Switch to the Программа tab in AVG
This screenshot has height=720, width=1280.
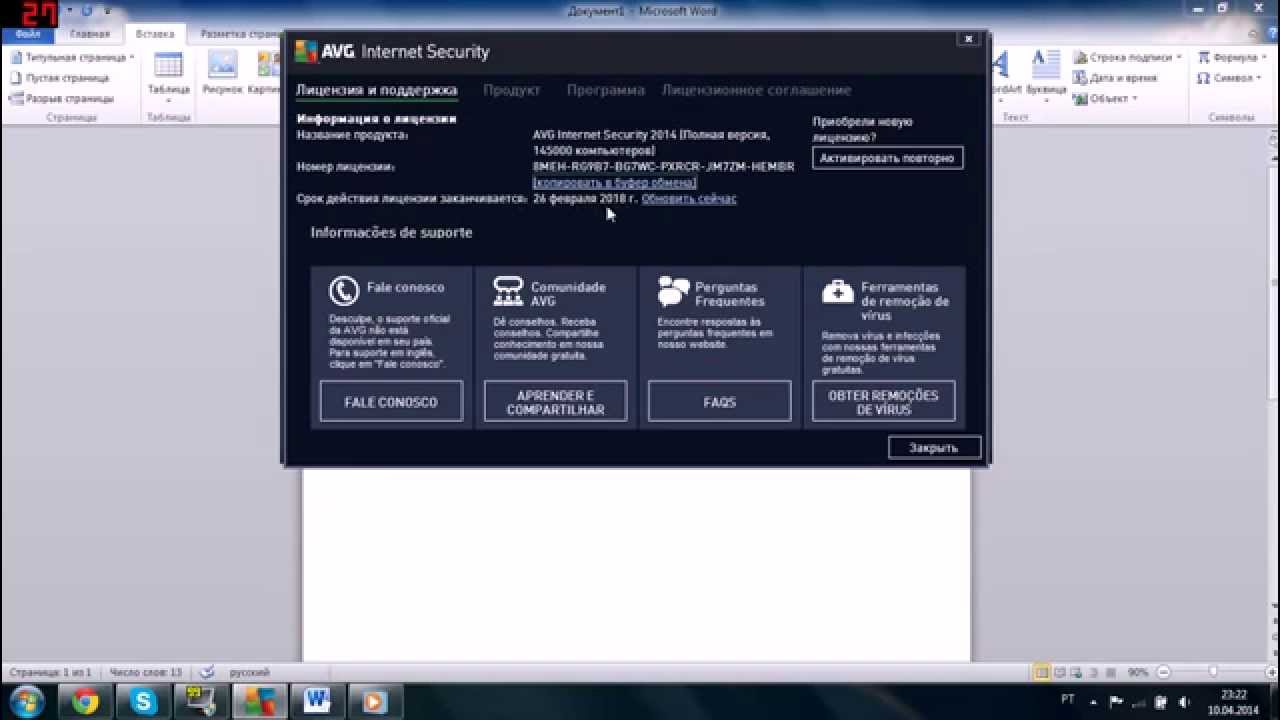coord(605,90)
